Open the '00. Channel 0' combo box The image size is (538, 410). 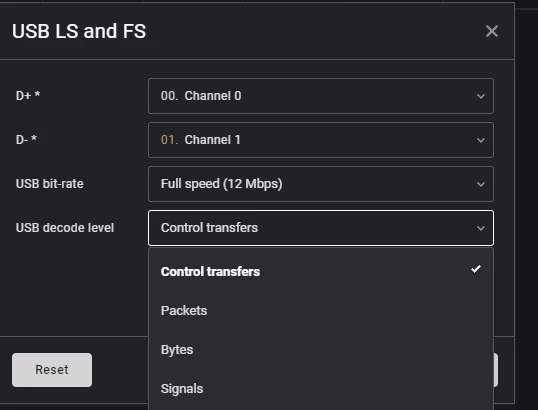pyautogui.click(x=321, y=96)
